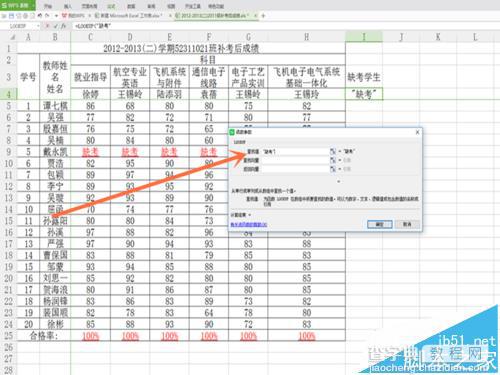Viewport: 500px width, 375px height.
Task: Open the 审阅 ribbon tab
Action: point(151,6)
